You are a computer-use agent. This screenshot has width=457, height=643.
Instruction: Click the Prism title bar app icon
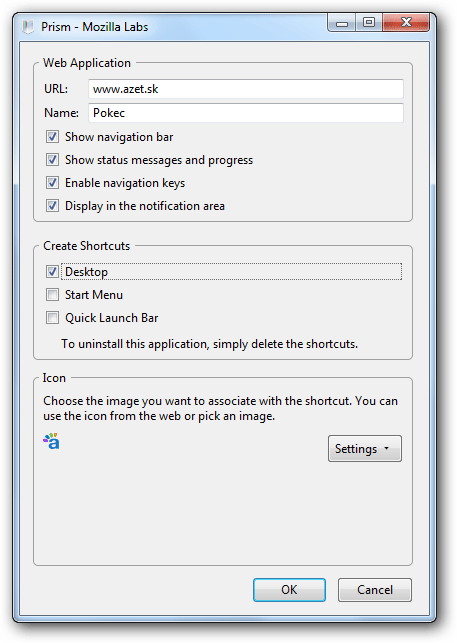click(x=28, y=27)
